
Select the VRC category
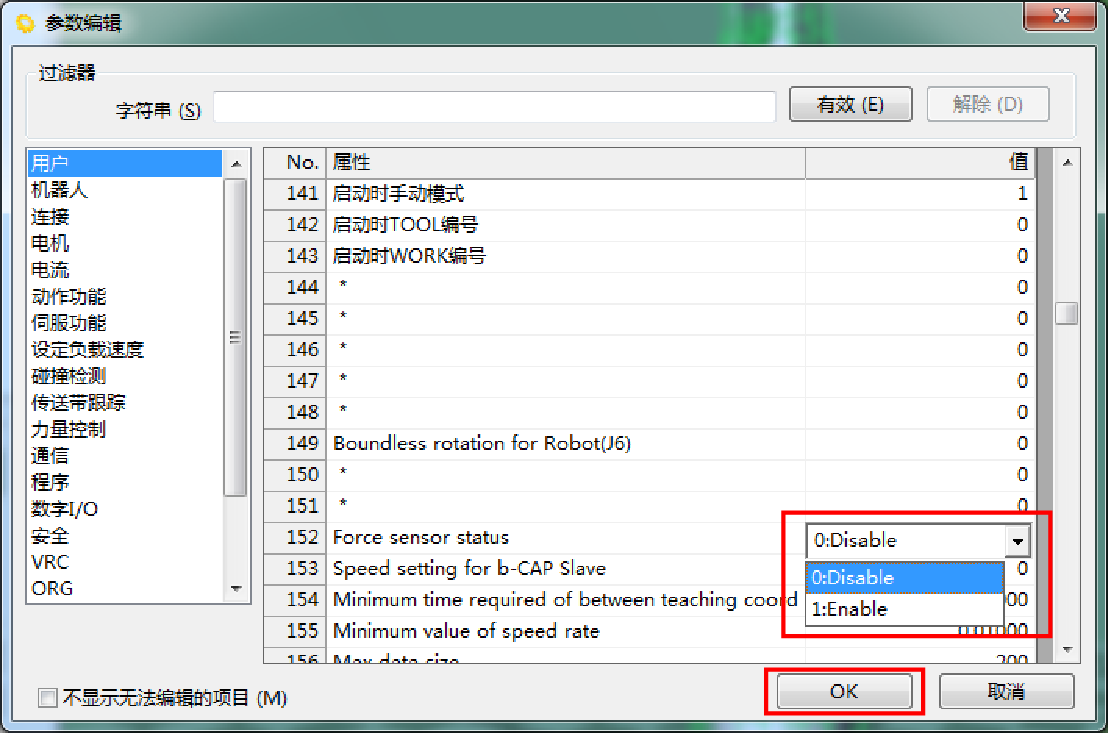click(x=50, y=562)
